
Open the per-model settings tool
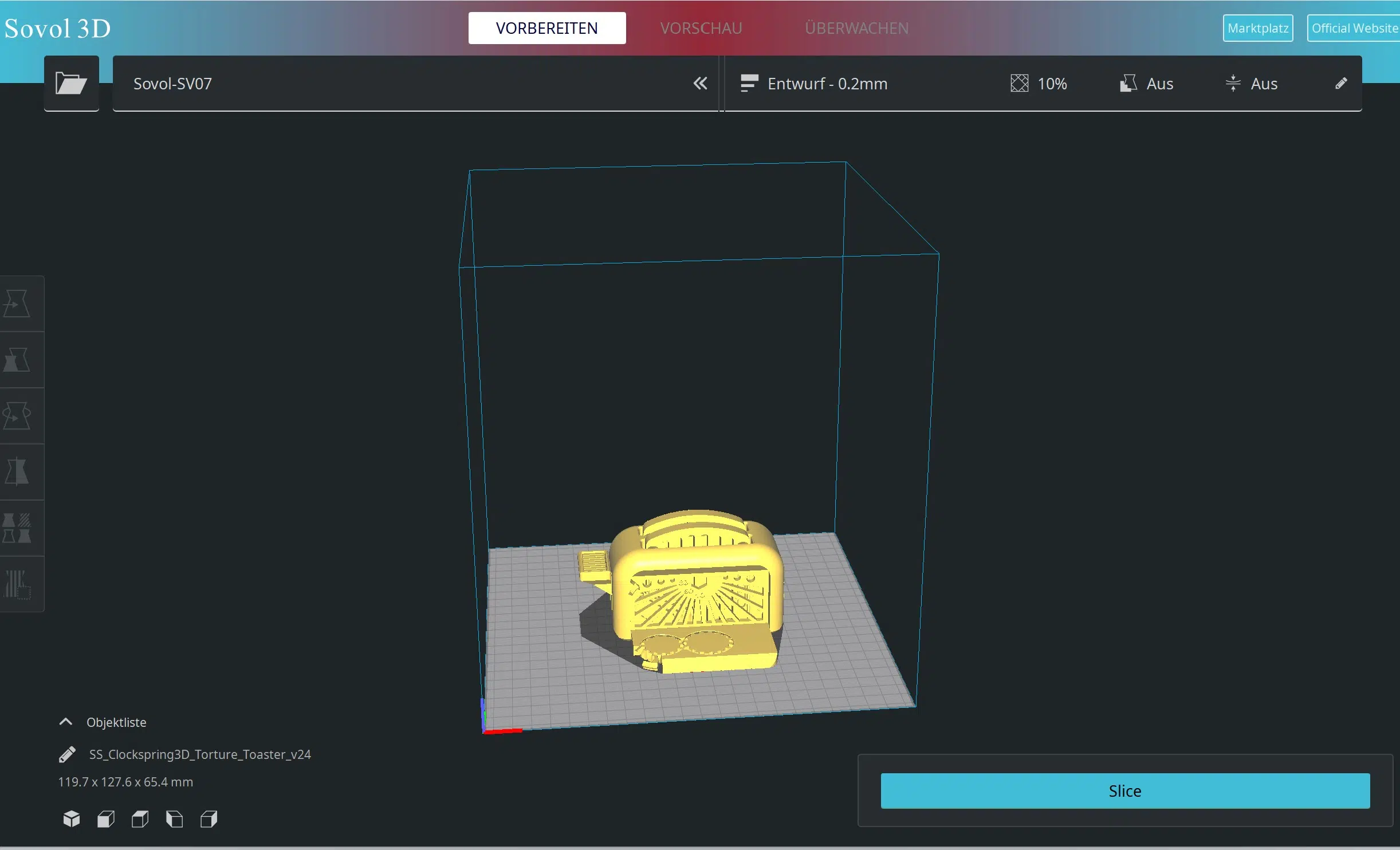pos(17,528)
